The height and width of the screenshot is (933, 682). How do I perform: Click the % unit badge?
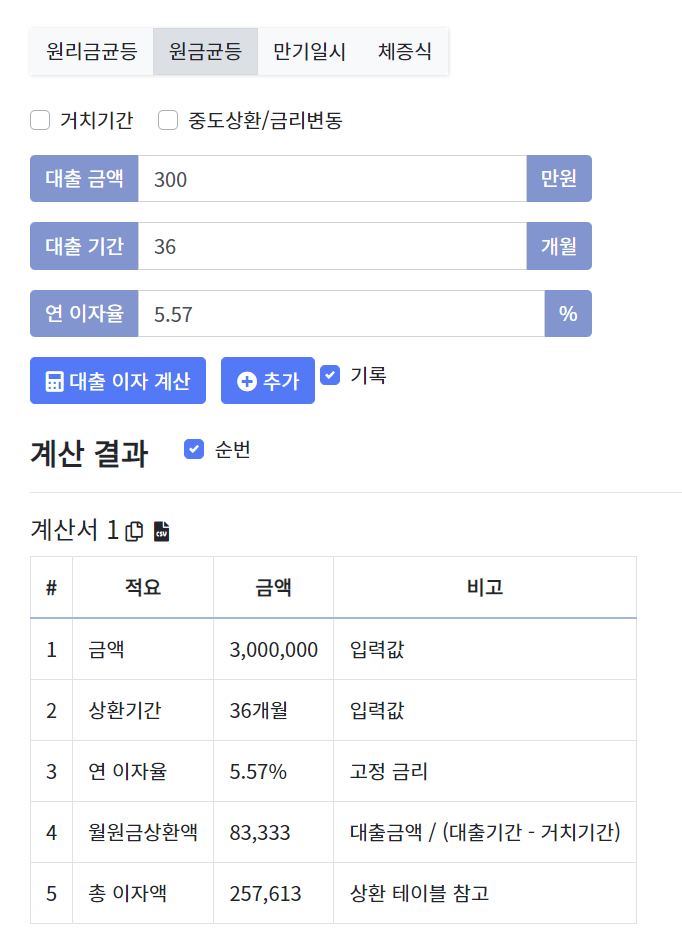pos(567,313)
